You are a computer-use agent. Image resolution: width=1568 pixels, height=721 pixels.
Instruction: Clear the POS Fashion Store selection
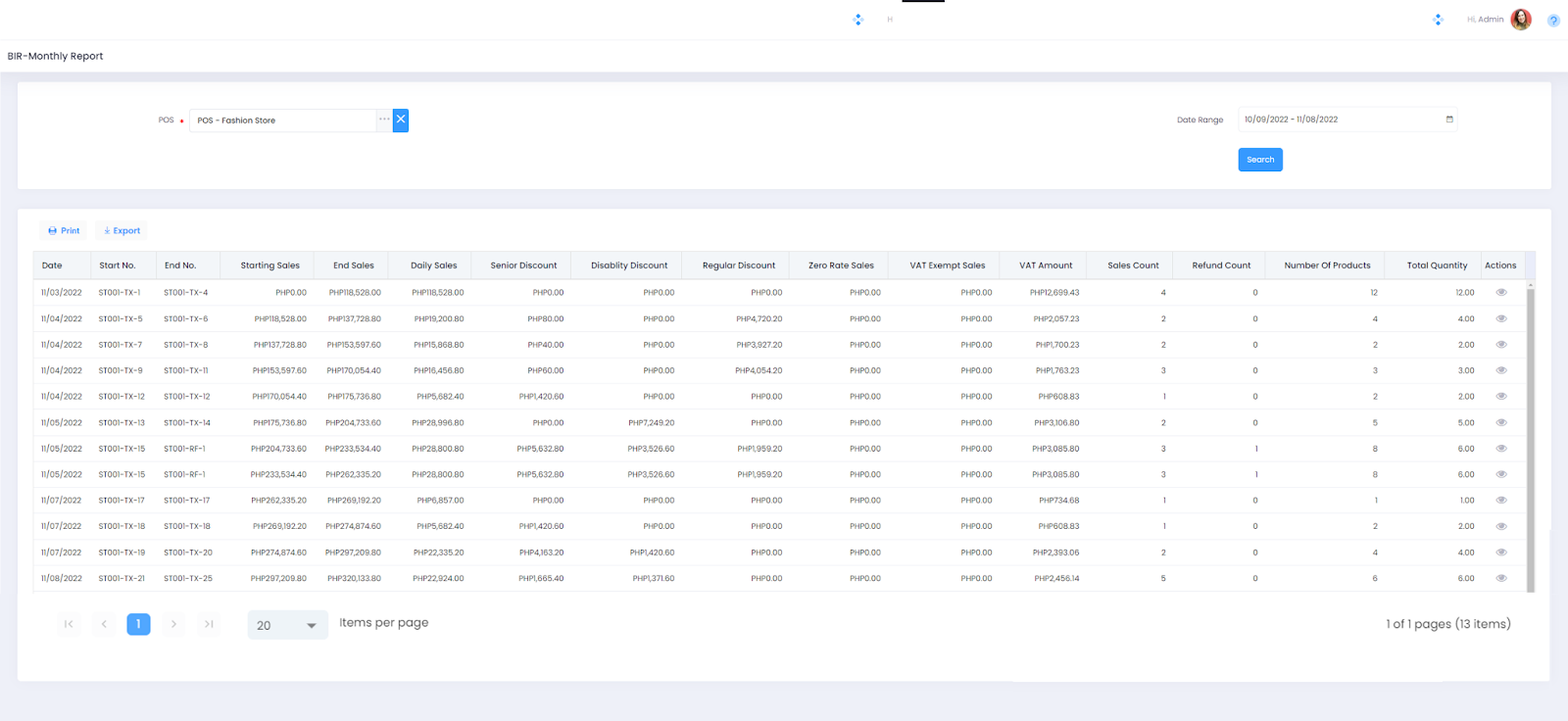tap(401, 120)
